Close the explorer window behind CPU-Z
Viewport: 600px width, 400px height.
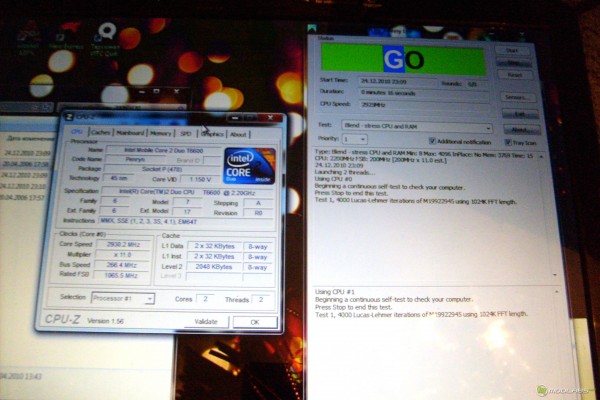click(176, 91)
